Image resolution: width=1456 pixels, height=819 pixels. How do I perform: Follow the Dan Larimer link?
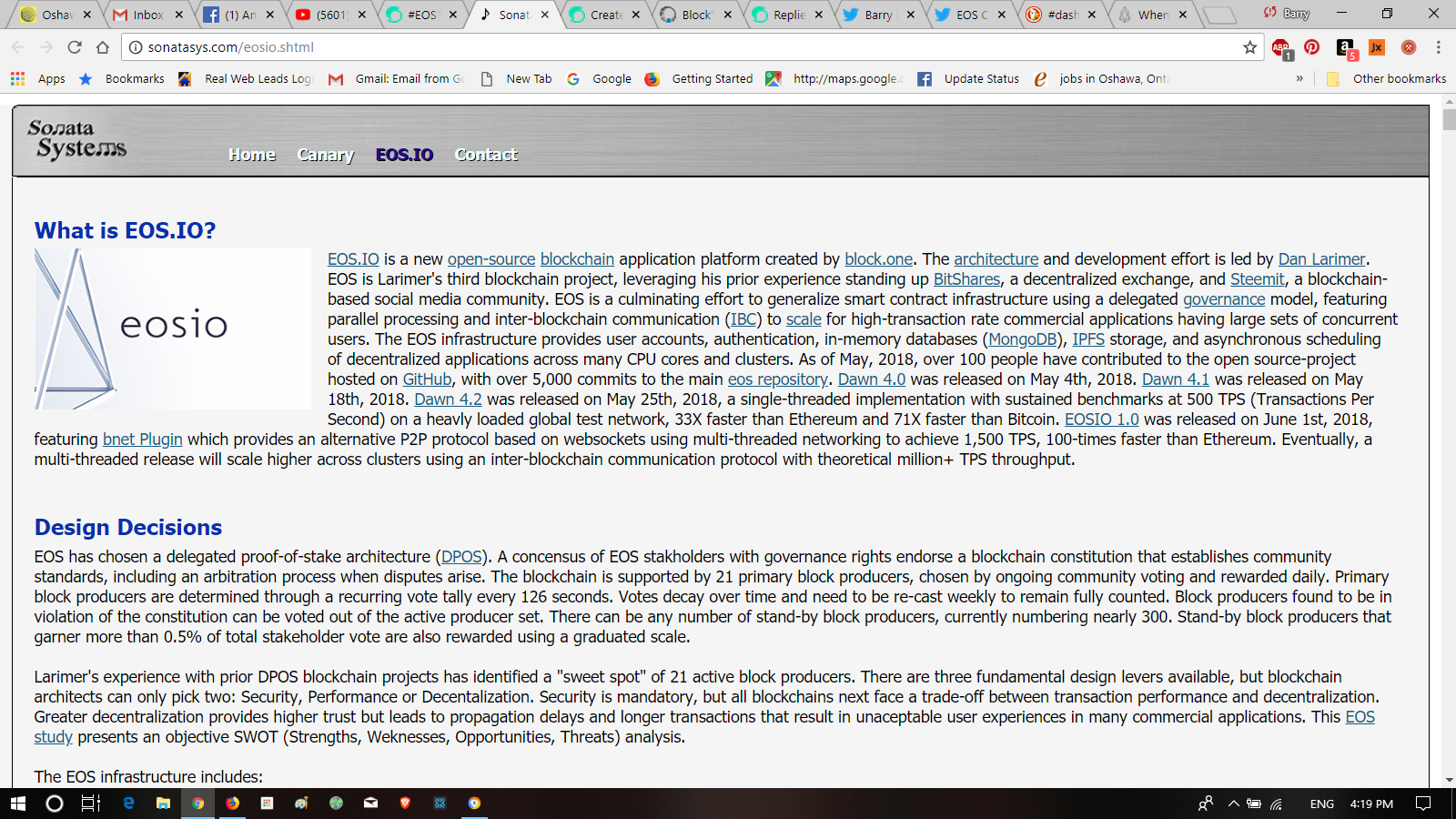(x=1321, y=259)
